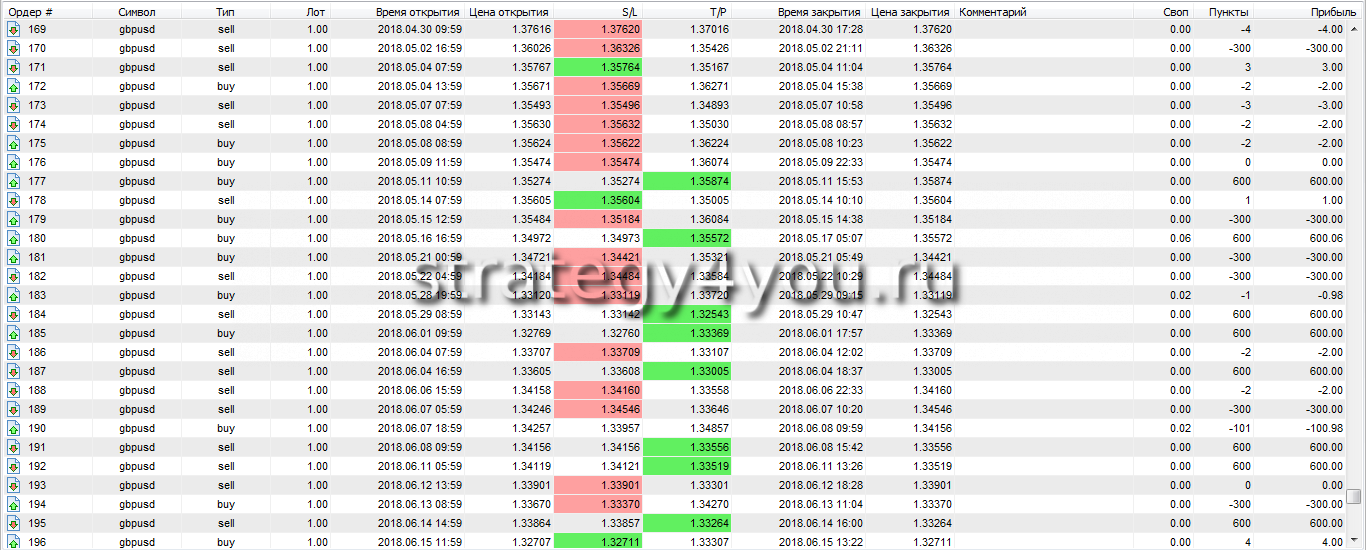
Task: Click the red S/L cell 1.36326 of order 170
Action: pos(599,48)
